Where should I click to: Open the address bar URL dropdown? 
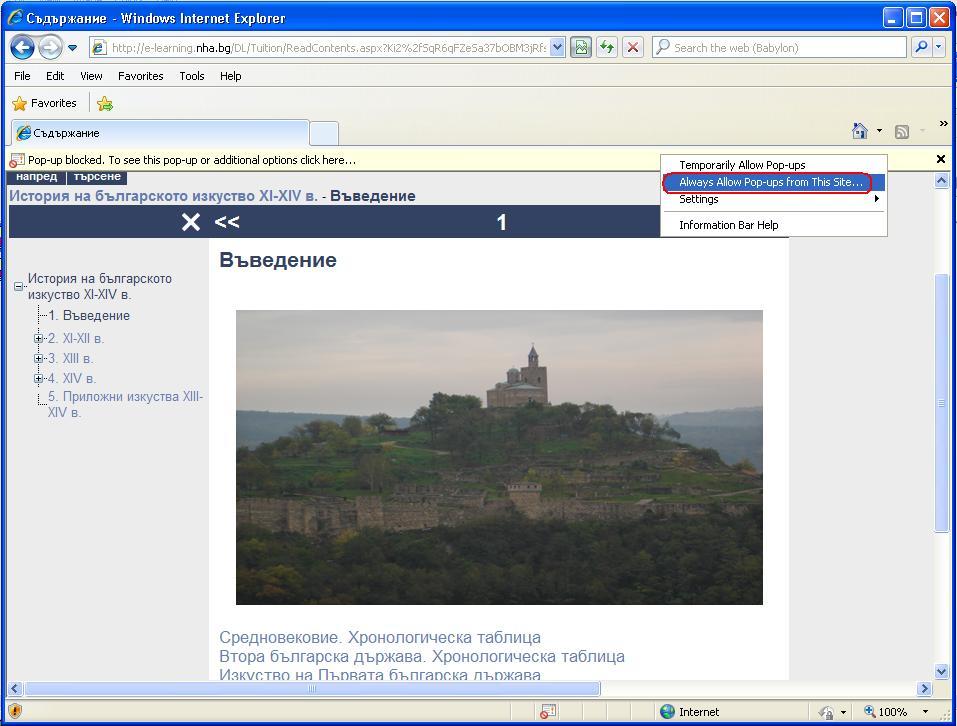[557, 47]
